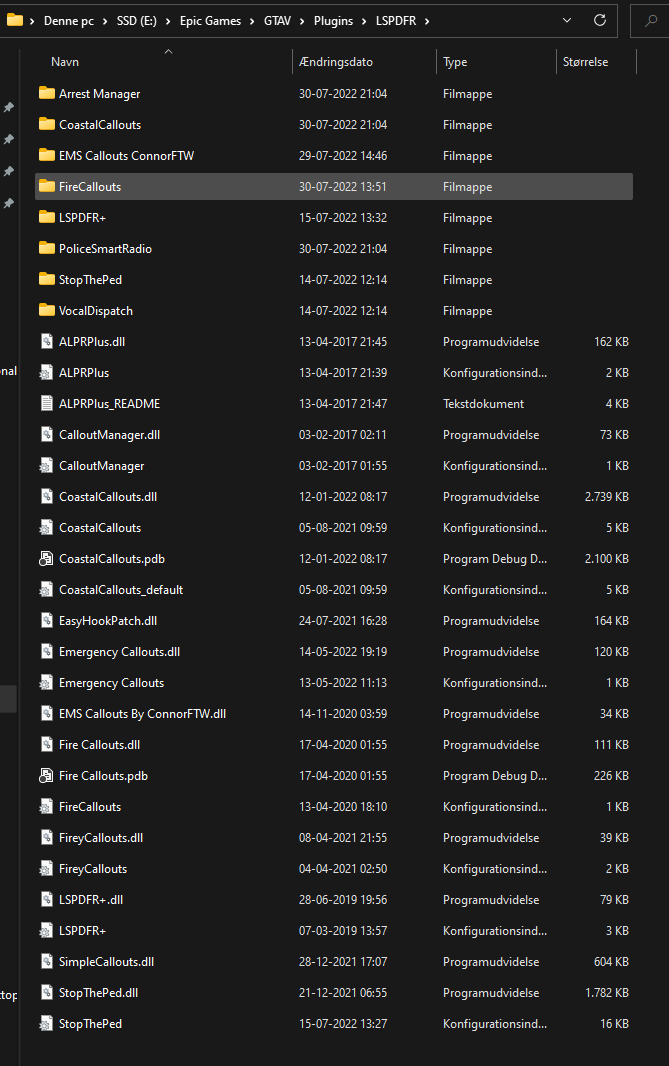Click the LSPDFR+ folder icon

pos(46,218)
